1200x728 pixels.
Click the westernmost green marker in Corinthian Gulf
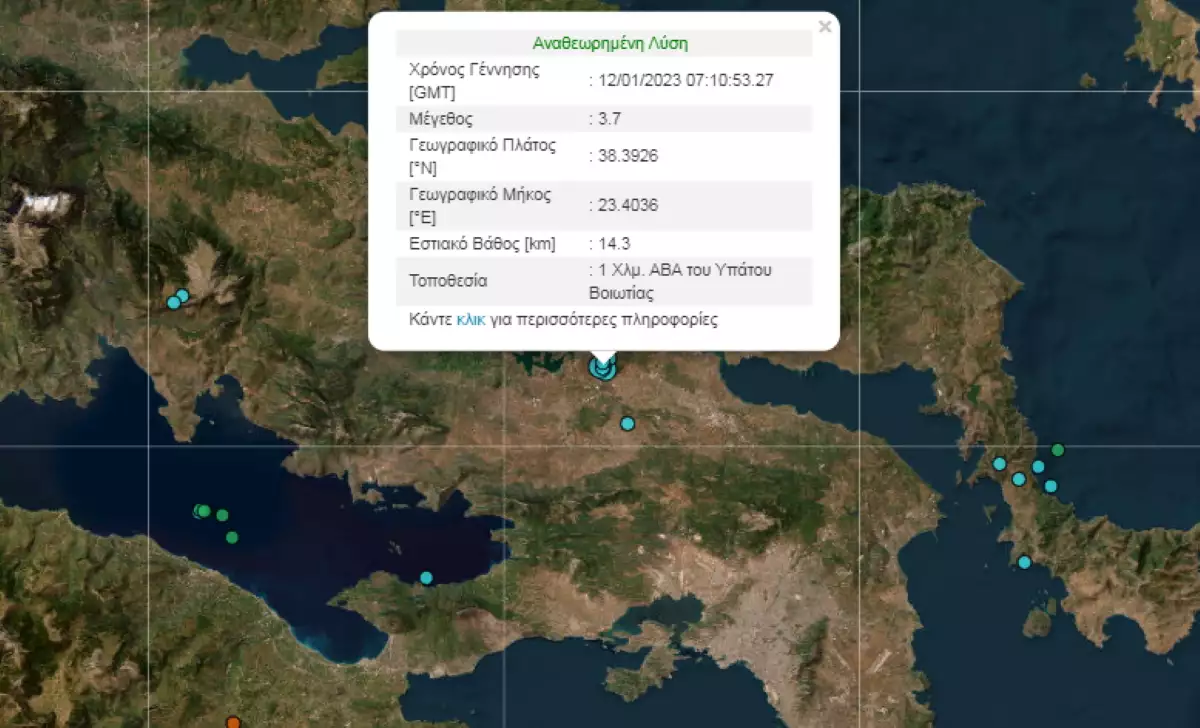201,511
